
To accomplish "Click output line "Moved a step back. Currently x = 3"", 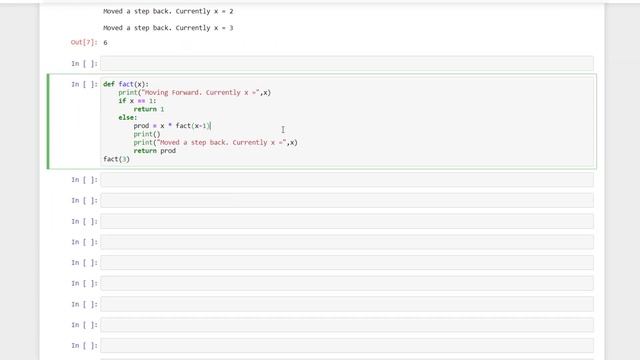I will (x=168, y=28).
